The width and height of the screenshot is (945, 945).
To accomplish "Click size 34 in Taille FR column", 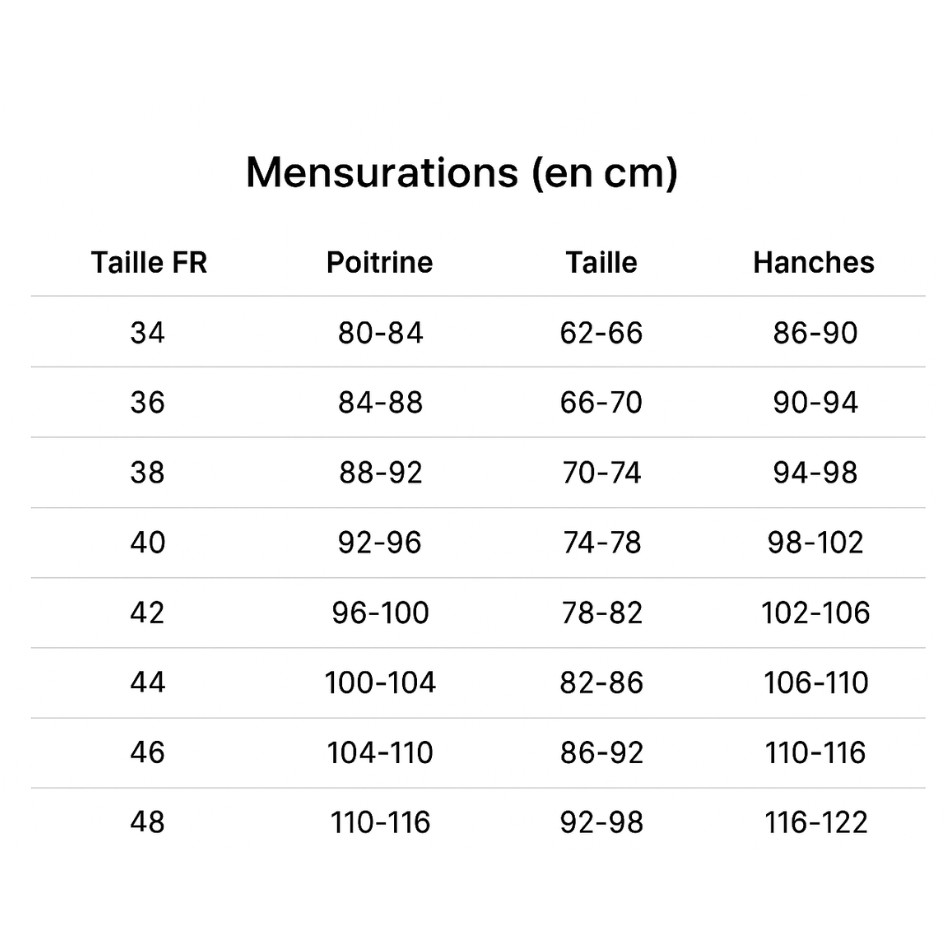I will tap(147, 333).
